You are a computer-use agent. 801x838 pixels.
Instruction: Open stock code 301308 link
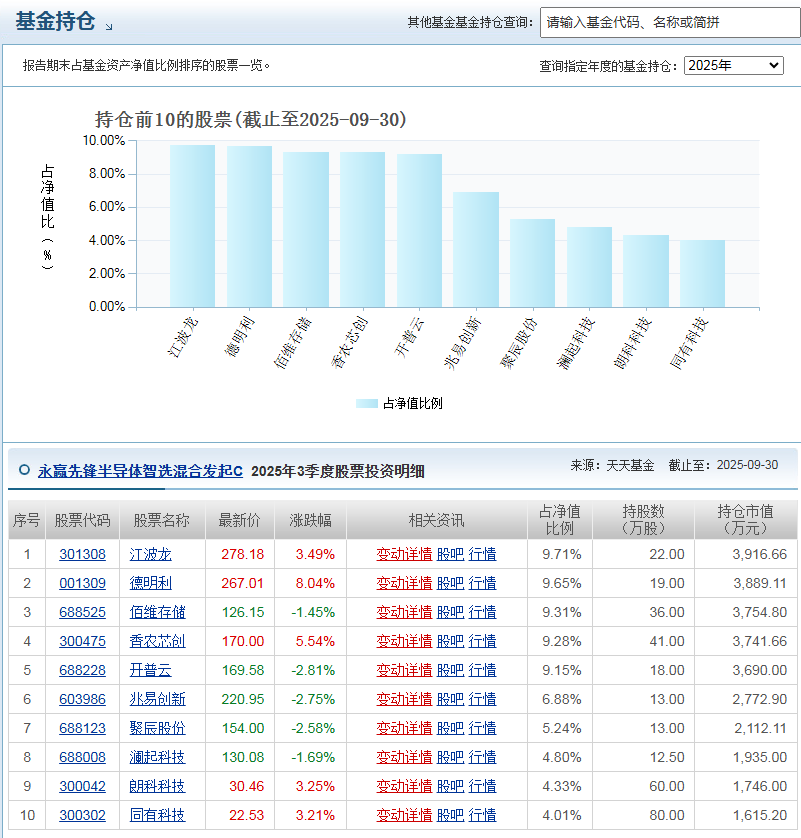82,554
